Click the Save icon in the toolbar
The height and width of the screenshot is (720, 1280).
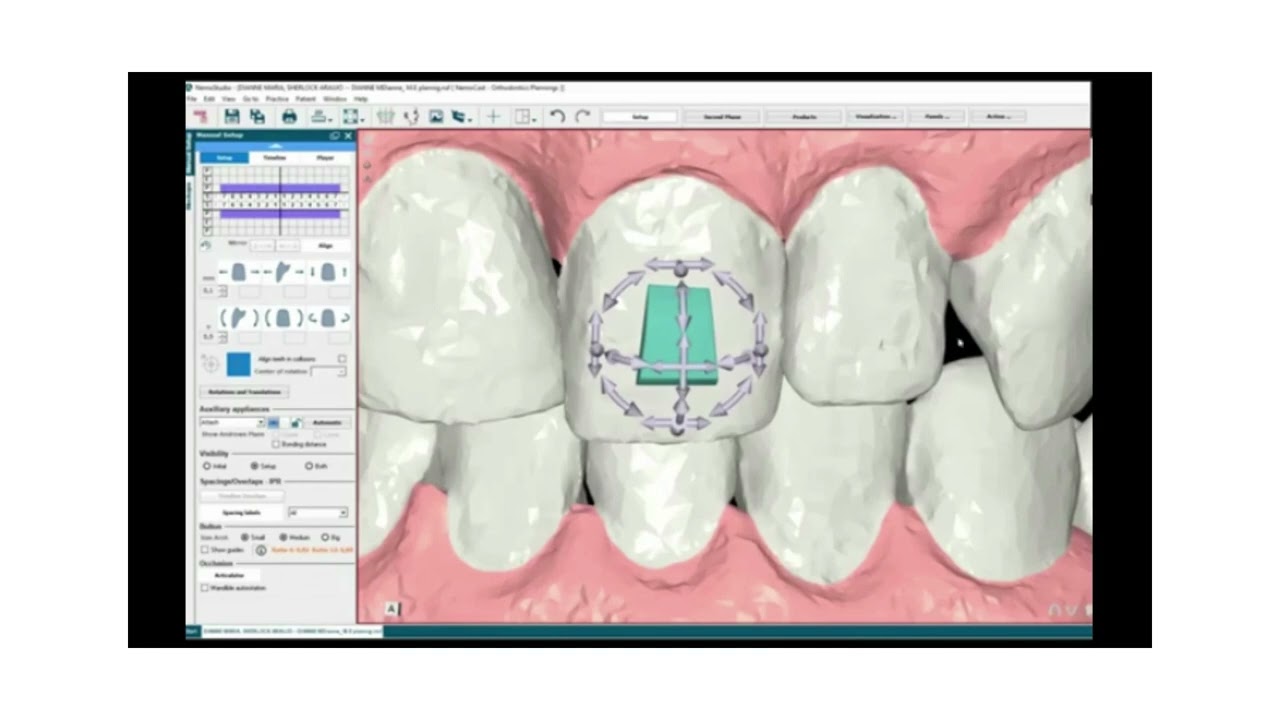click(x=232, y=117)
